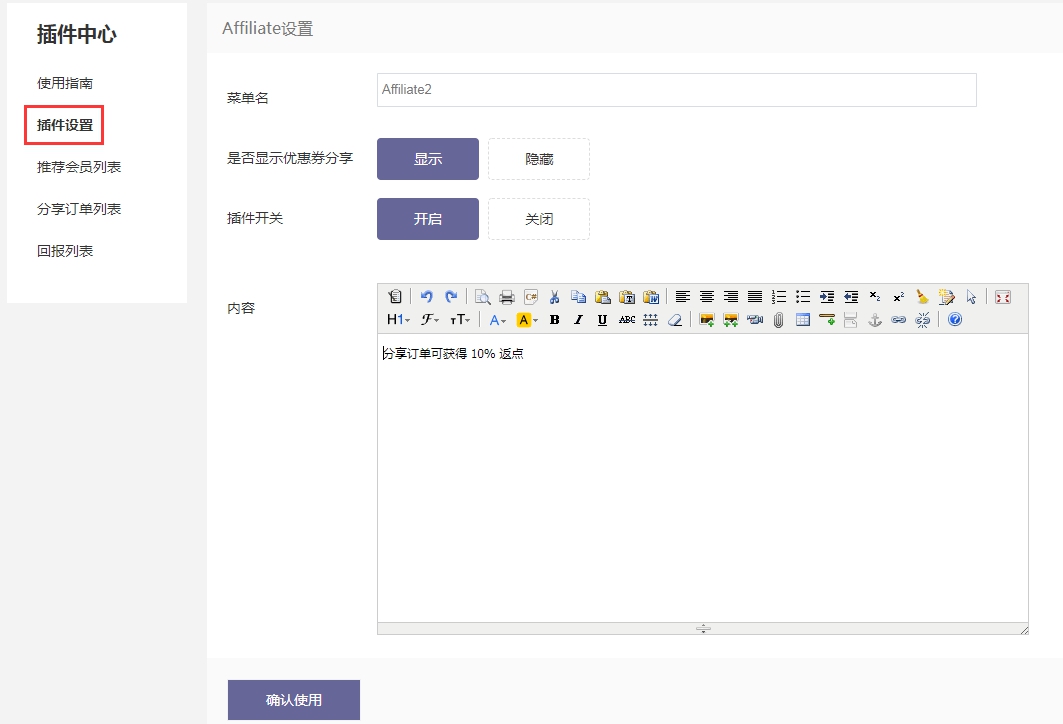Select 隐藏 for coupon sharing display

click(x=539, y=159)
